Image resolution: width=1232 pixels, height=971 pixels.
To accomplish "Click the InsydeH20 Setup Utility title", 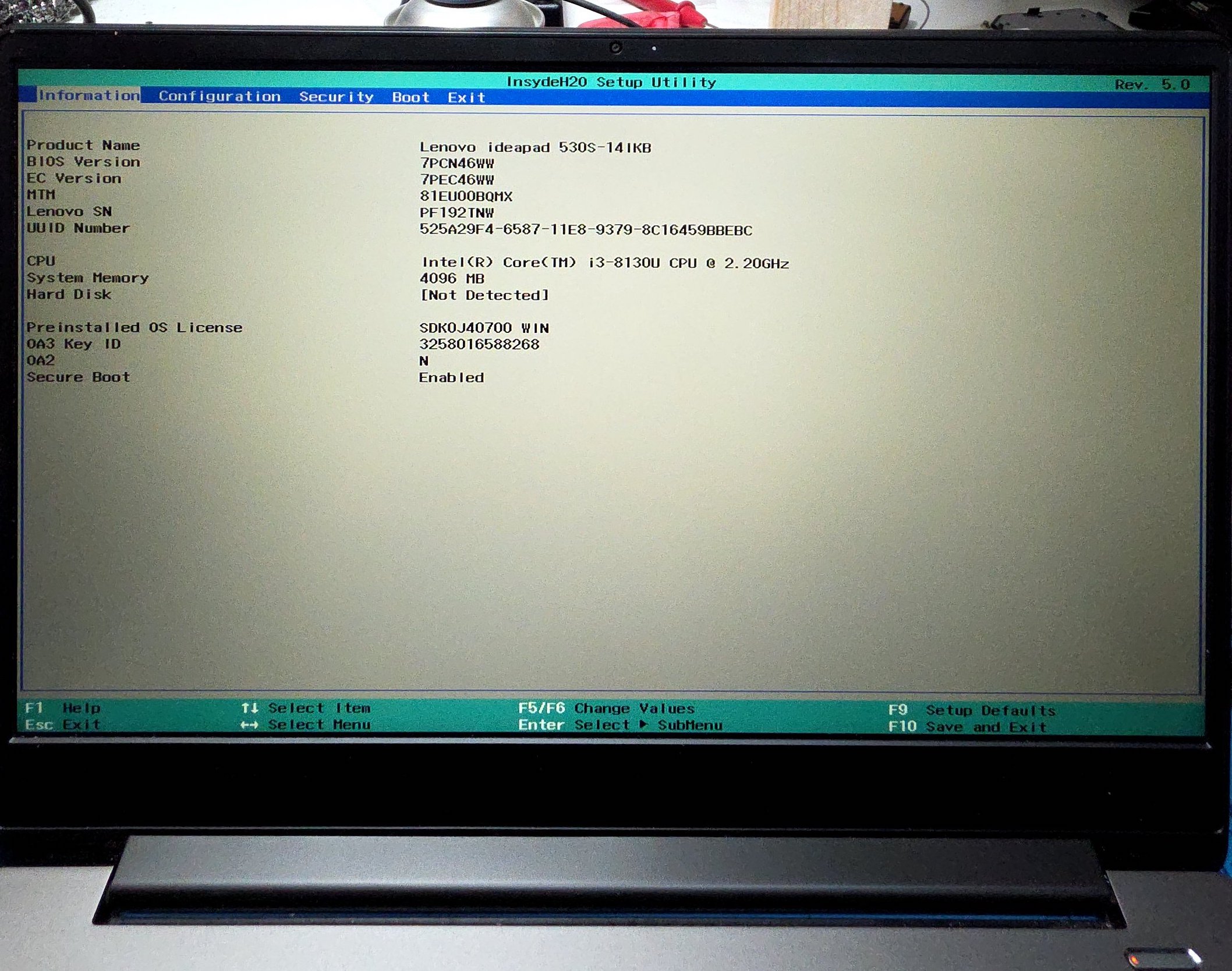I will (x=611, y=82).
